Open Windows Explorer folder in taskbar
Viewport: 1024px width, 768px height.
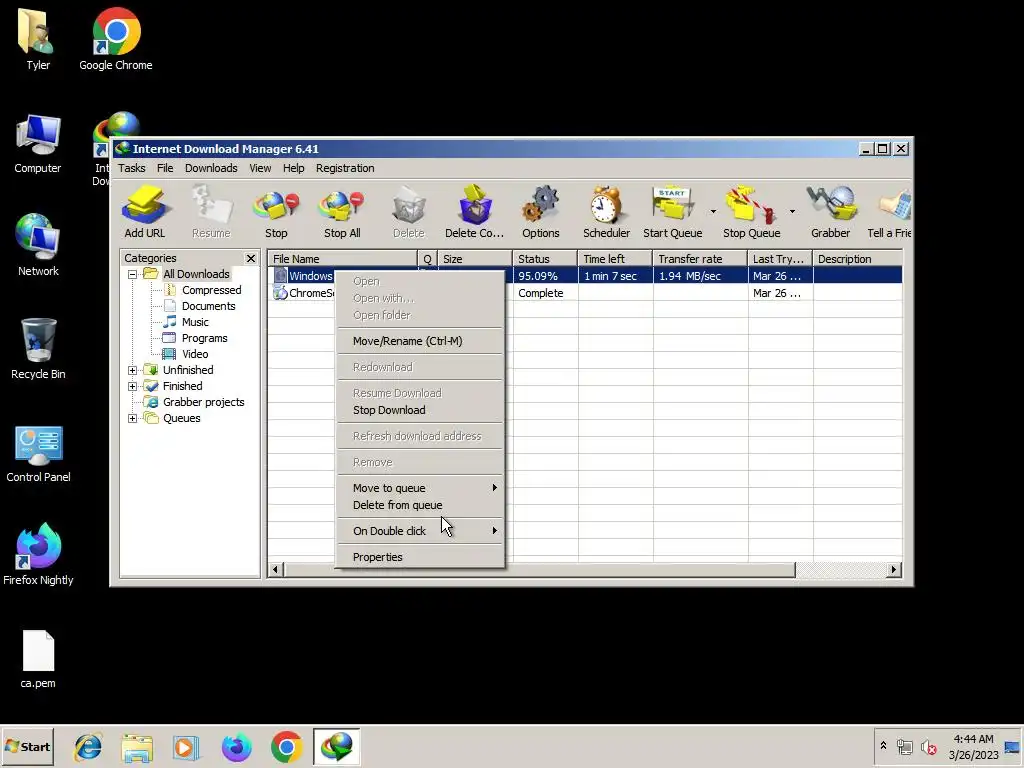[137, 746]
